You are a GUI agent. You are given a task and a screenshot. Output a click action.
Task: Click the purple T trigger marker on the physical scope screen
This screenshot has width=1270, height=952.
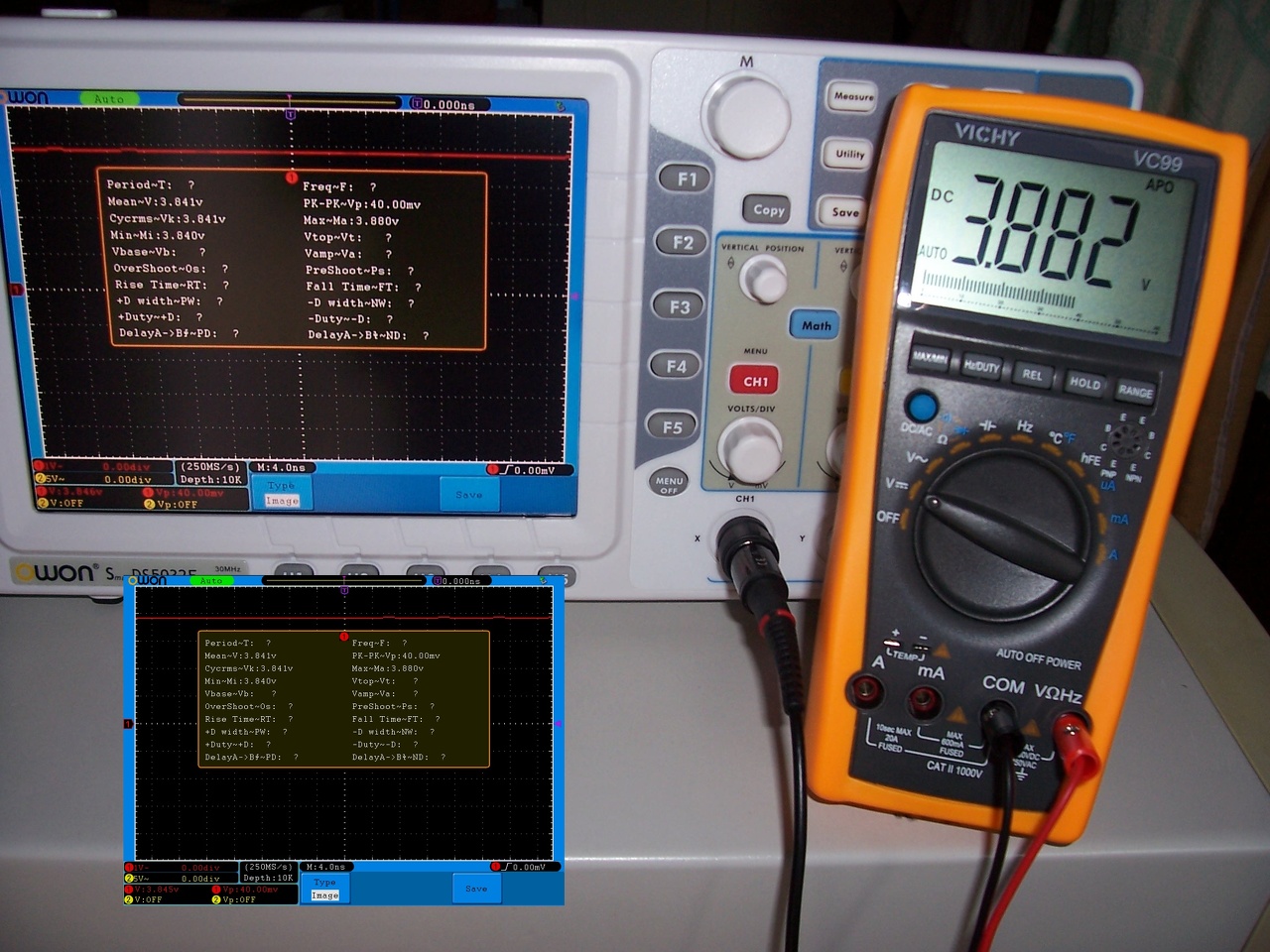tap(291, 115)
